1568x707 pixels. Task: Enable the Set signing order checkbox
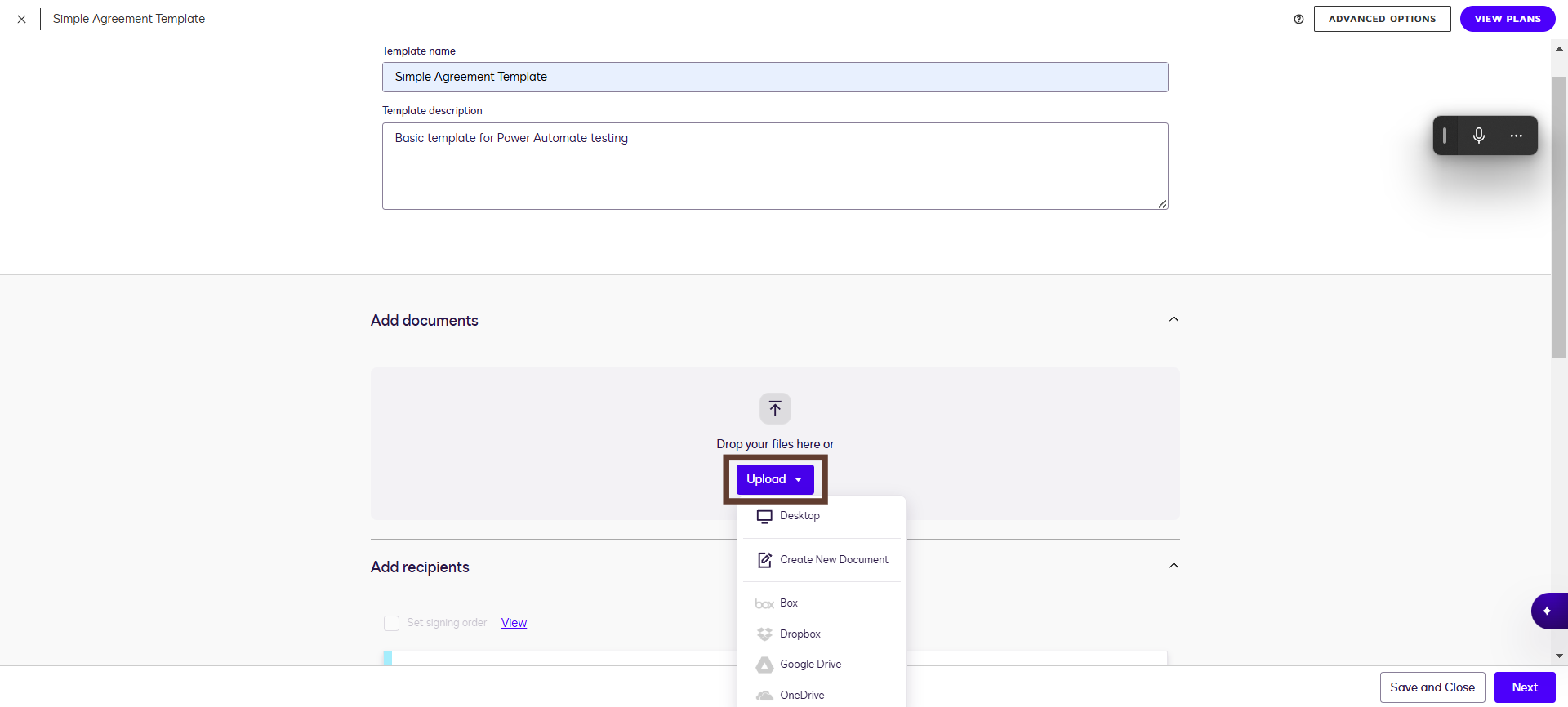[392, 623]
